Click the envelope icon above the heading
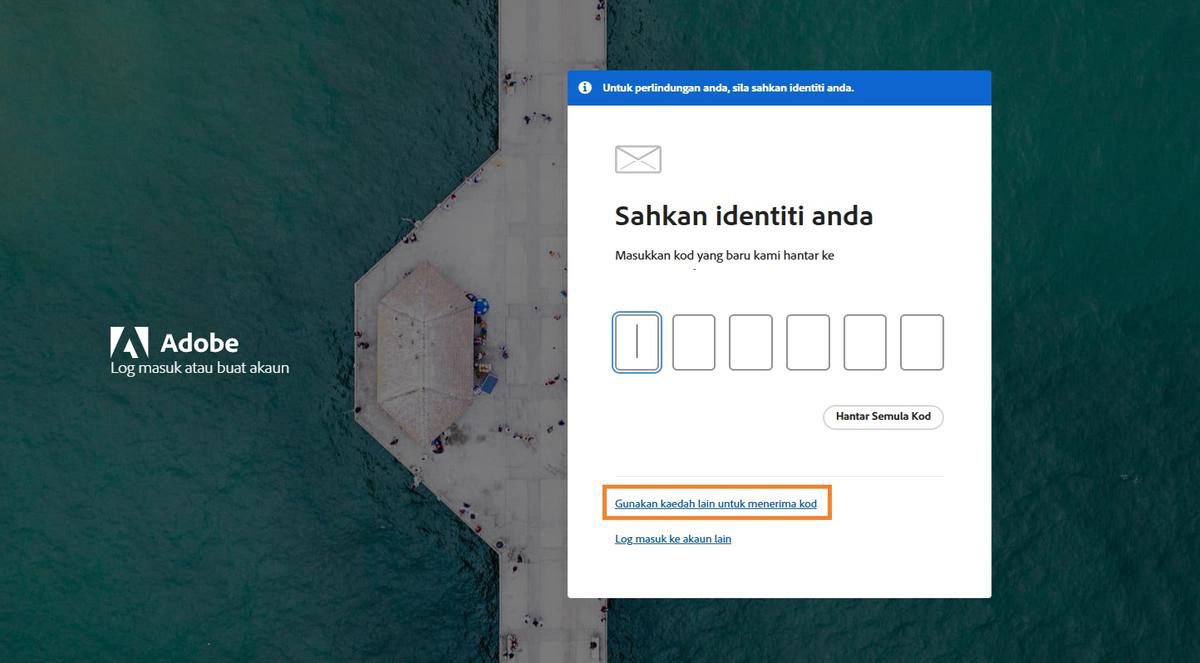 click(637, 158)
